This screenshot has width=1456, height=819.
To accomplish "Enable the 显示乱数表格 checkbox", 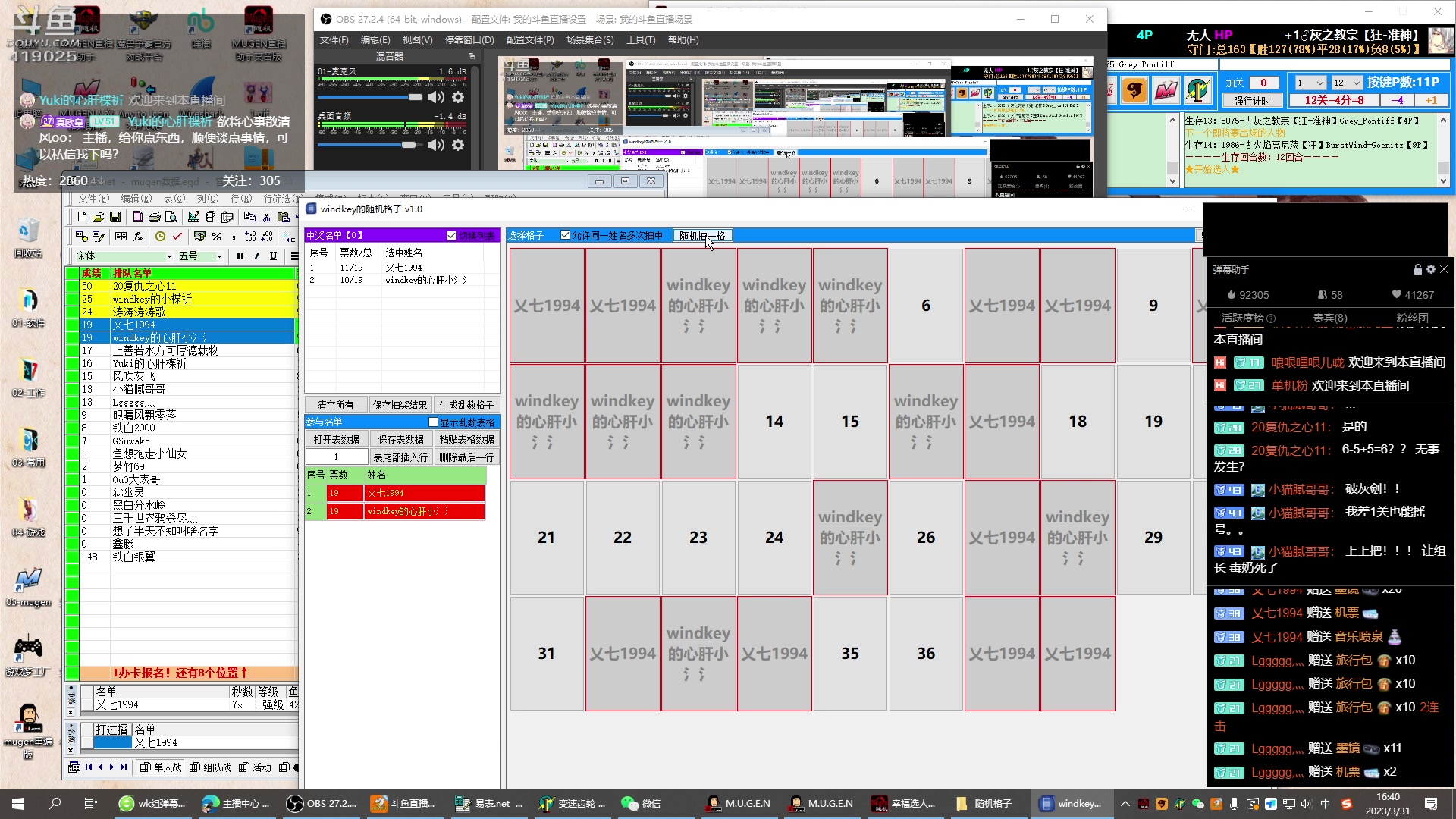I will click(434, 422).
